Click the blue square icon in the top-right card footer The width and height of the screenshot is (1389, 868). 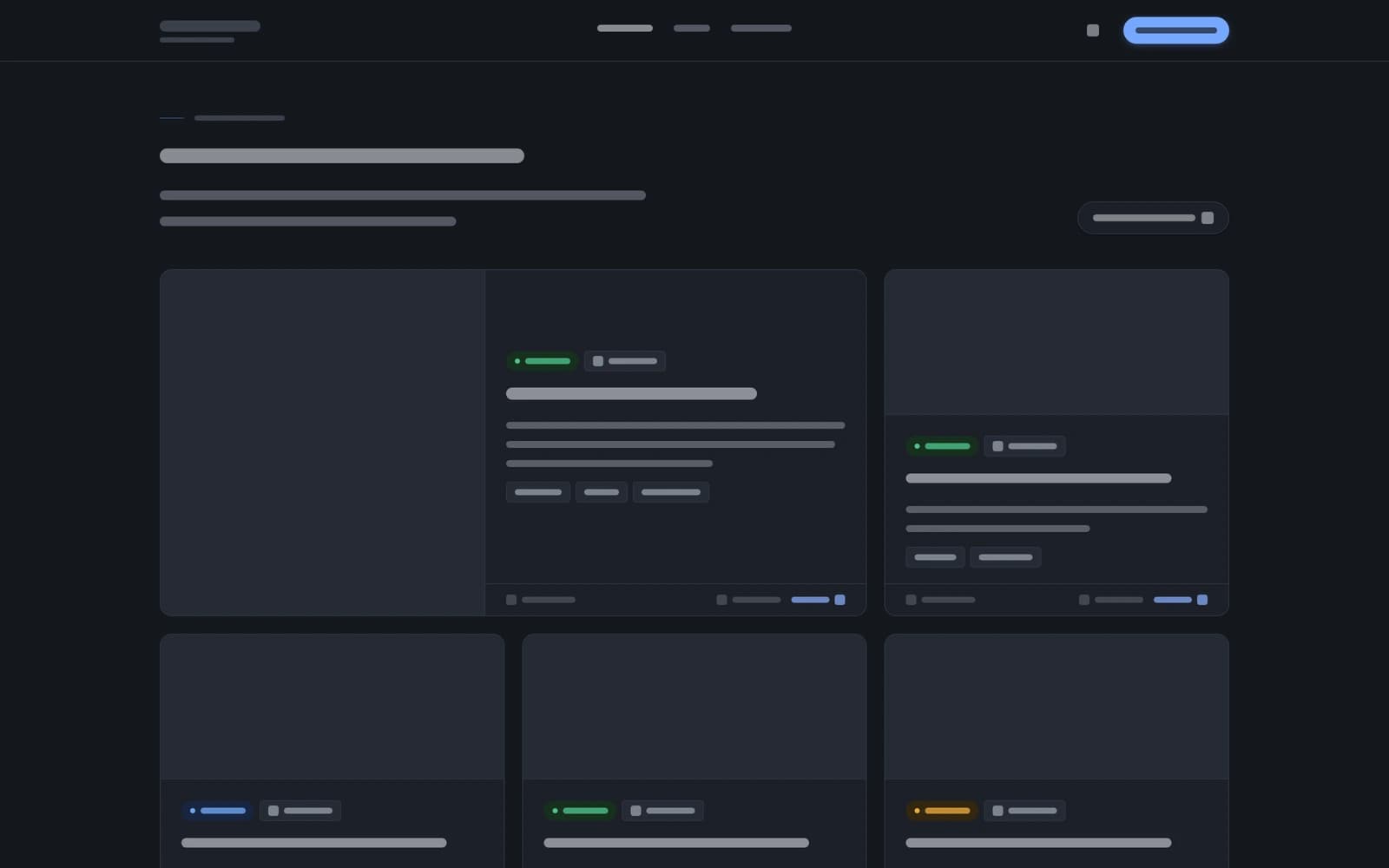[x=1202, y=600]
